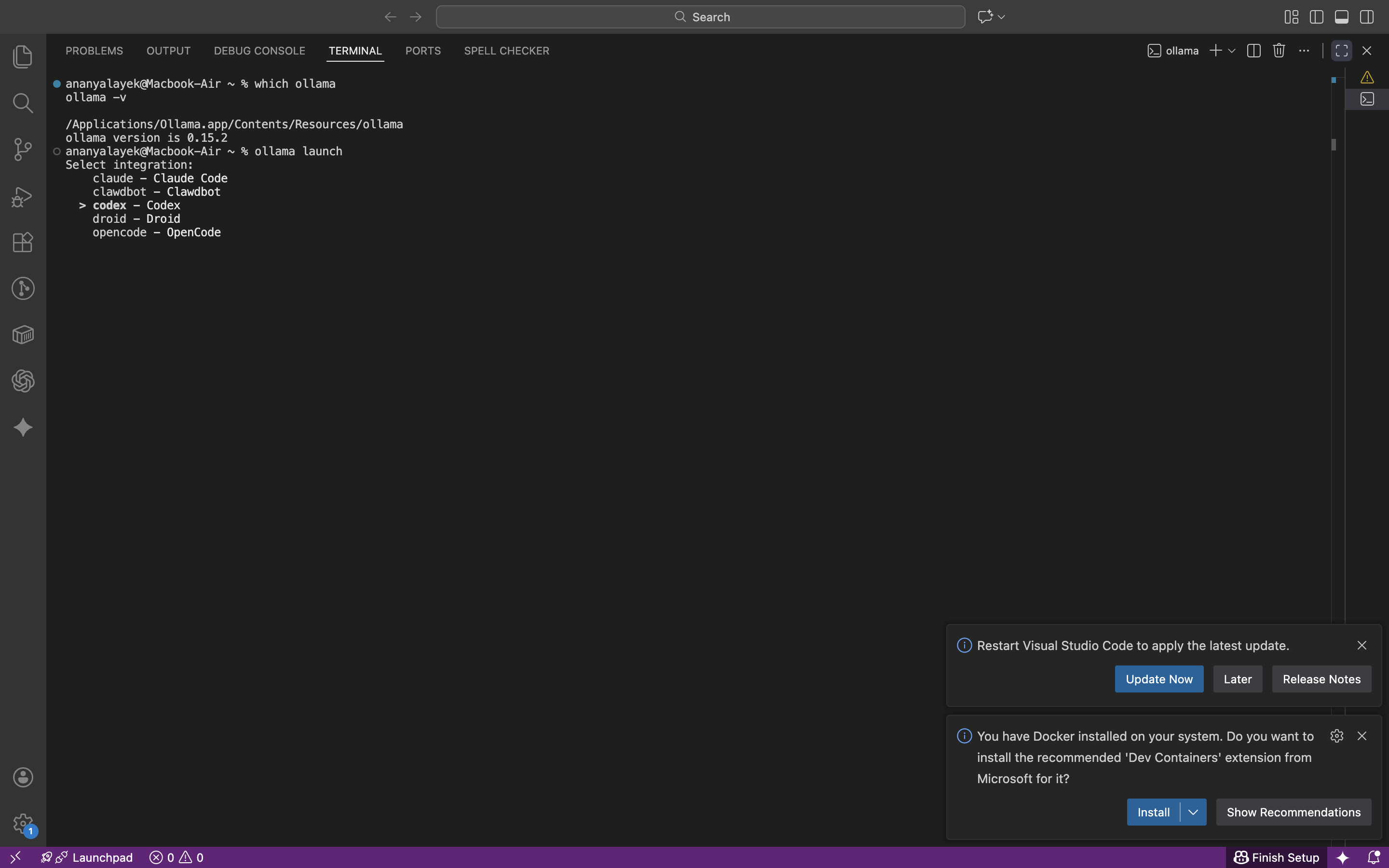The width and height of the screenshot is (1389, 868).
Task: Open the Extensions view
Action: 23,242
